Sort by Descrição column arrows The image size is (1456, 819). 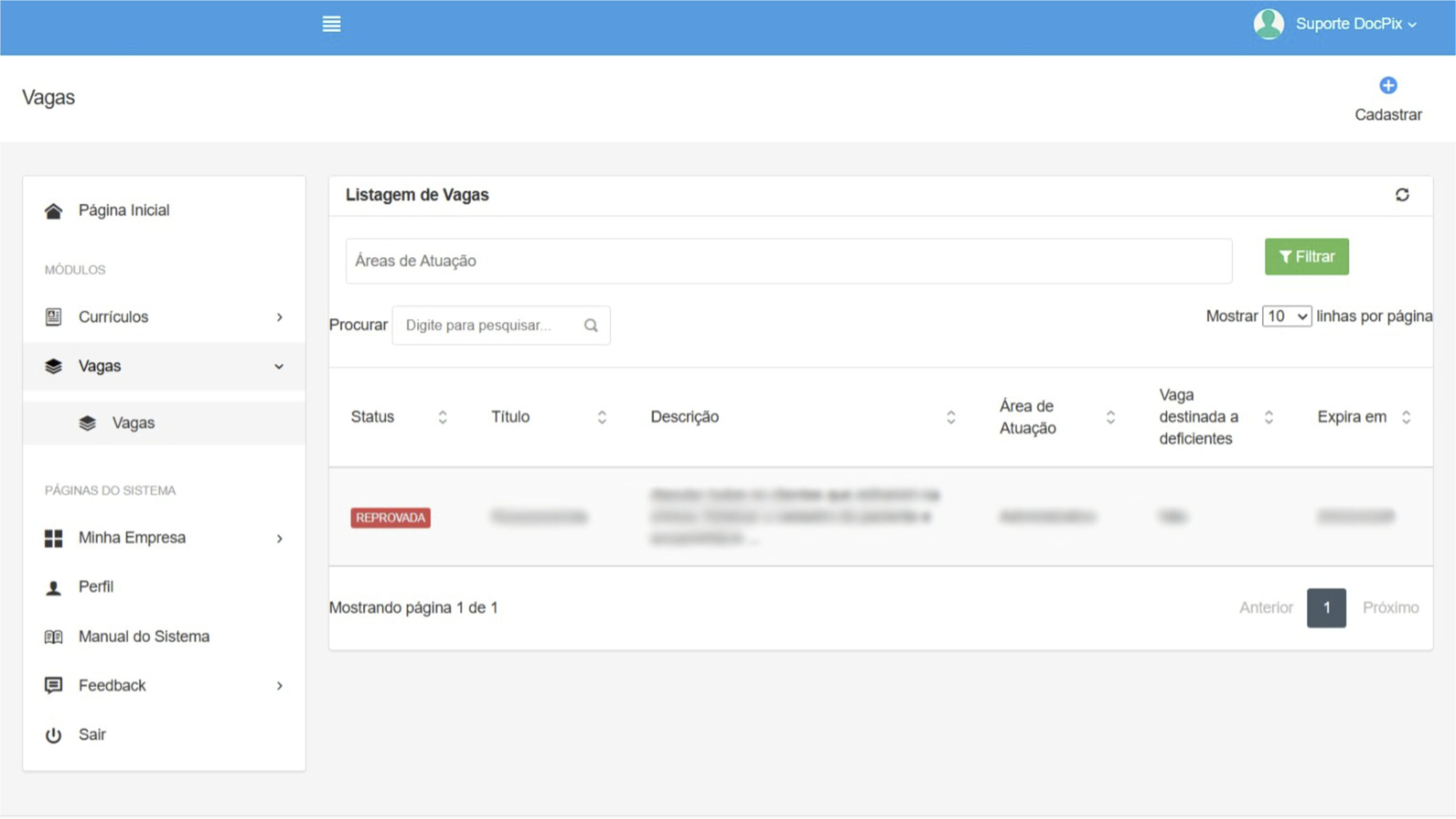pos(950,417)
